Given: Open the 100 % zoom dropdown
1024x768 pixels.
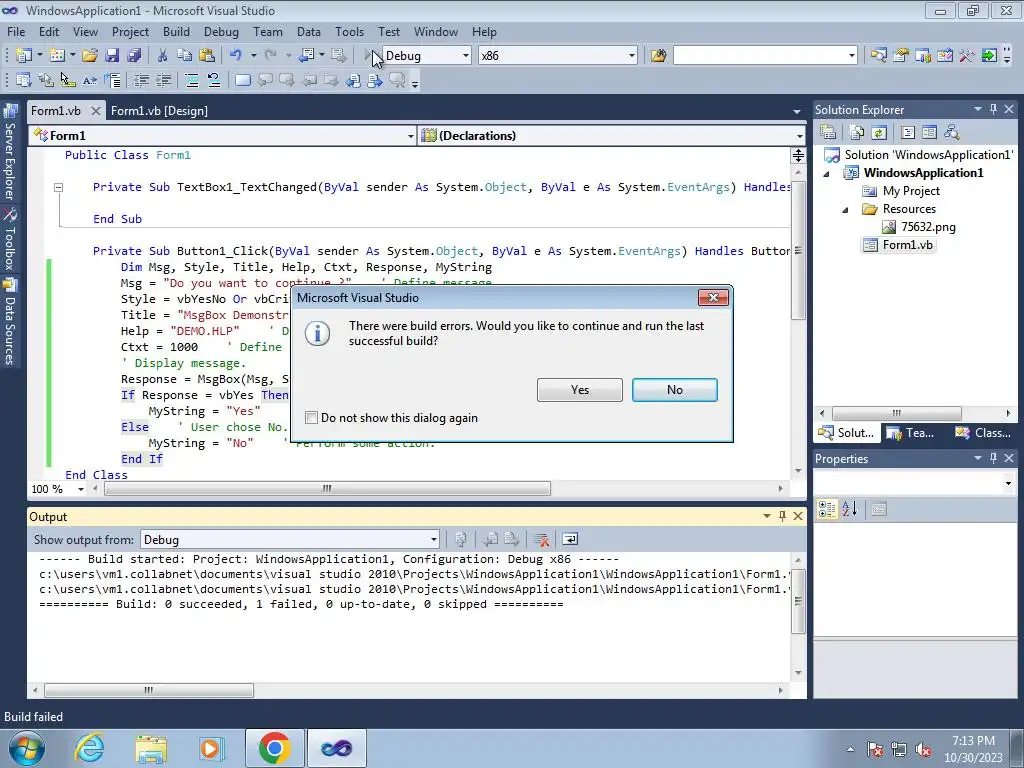Looking at the screenshot, I should pos(81,489).
